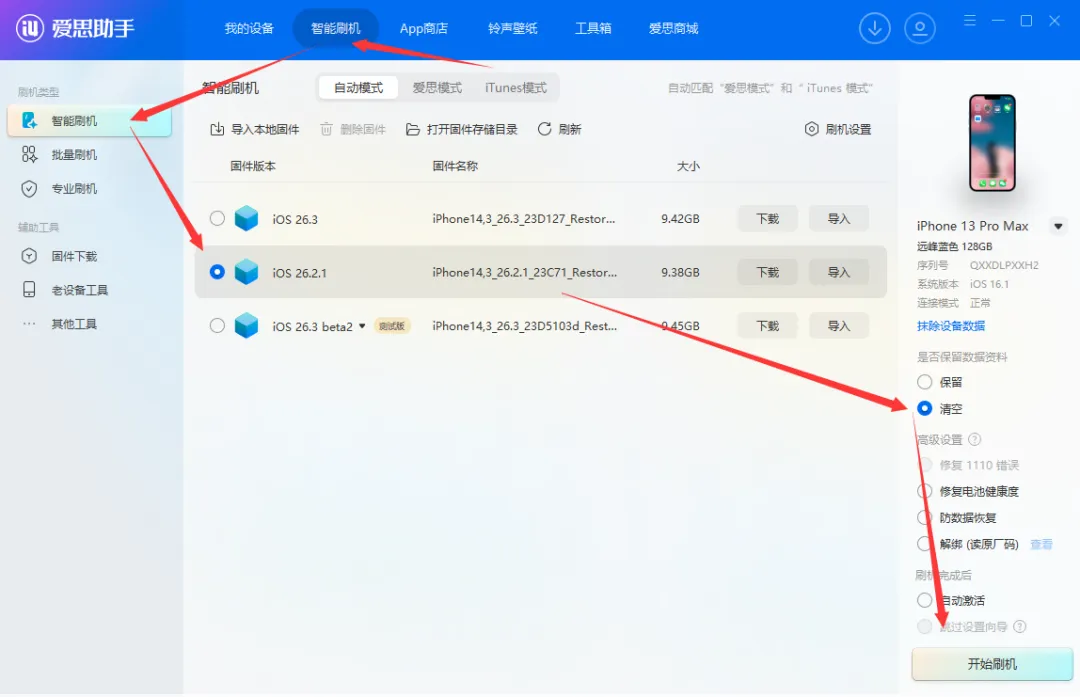Click the iOS 26.3 beta2 cube icon
This screenshot has height=697, width=1080.
[x=246, y=326]
